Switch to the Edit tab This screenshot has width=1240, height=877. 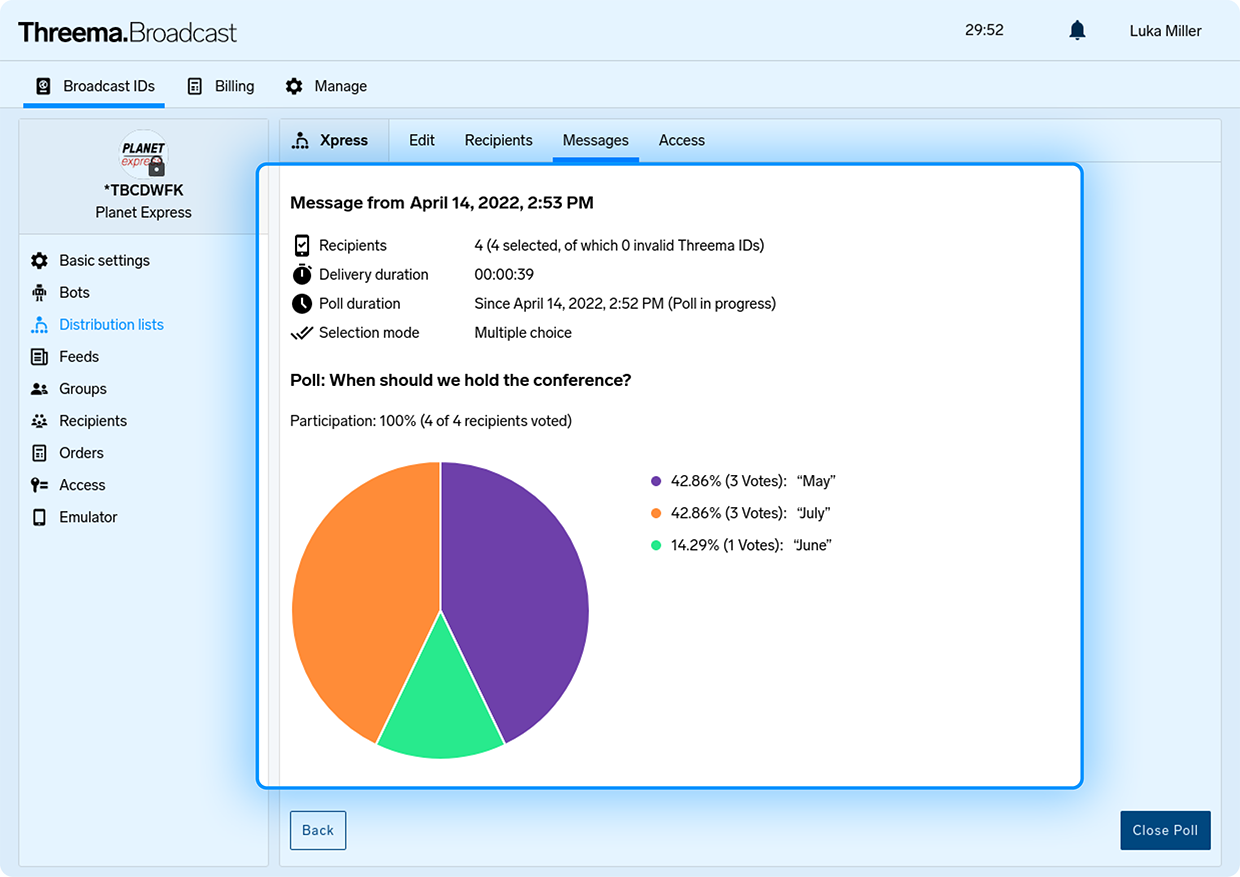422,140
